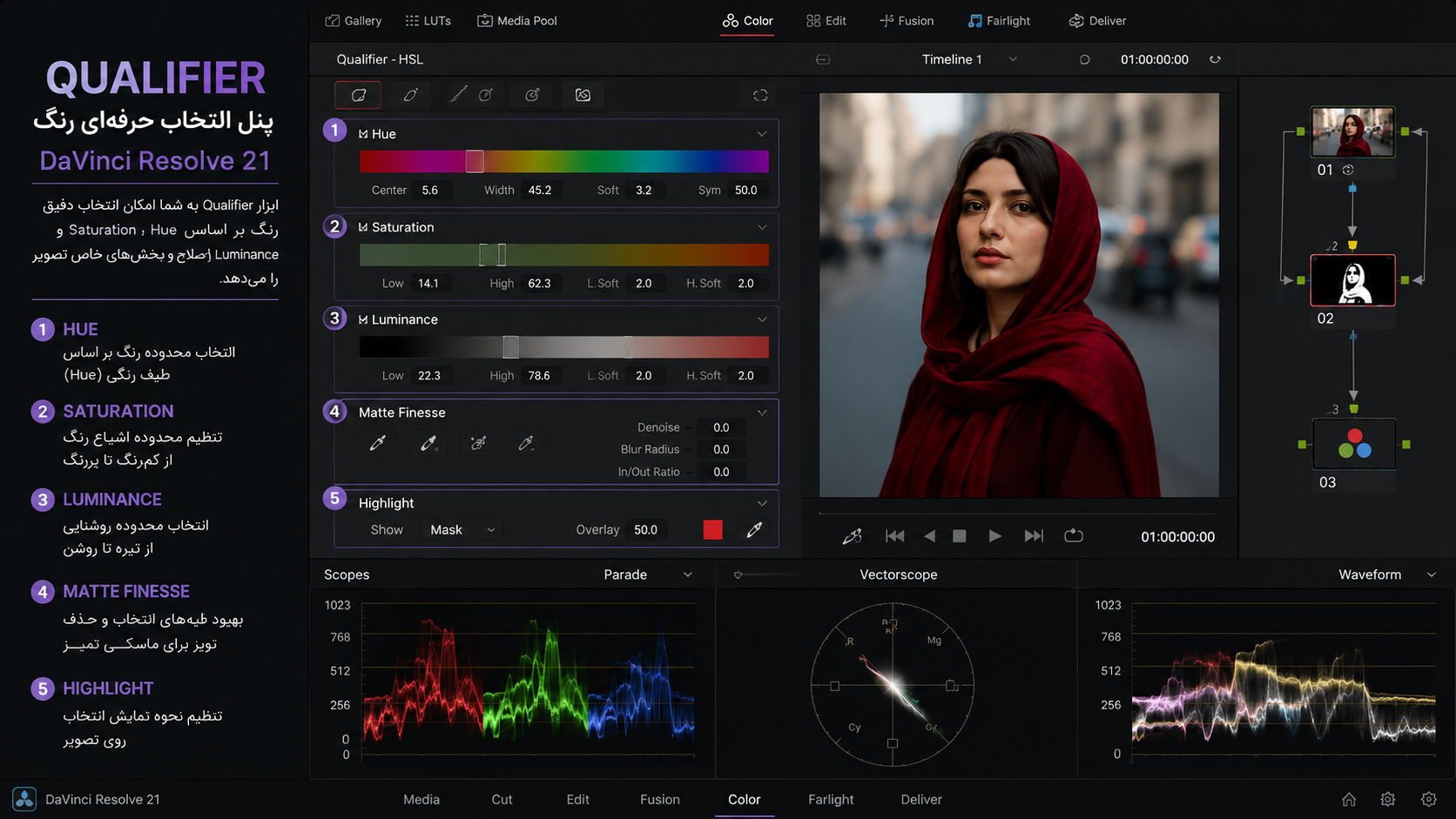1456x819 pixels.
Task: Switch to Fairlight page in top bar
Action: [x=999, y=21]
